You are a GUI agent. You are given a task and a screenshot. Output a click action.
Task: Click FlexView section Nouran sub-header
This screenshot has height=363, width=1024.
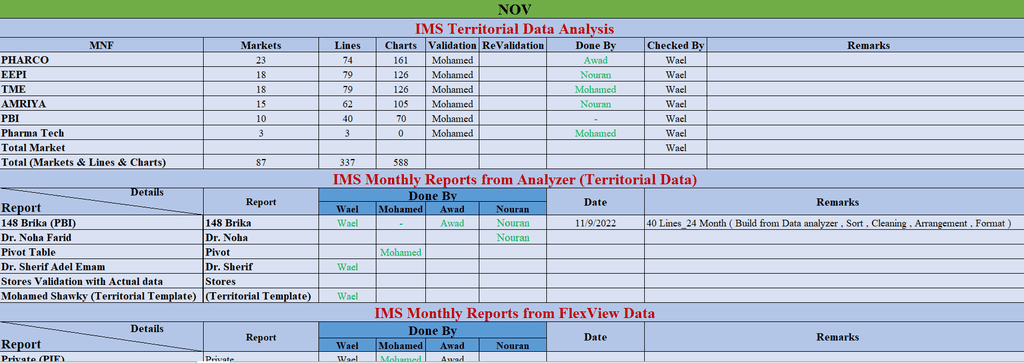(513, 345)
